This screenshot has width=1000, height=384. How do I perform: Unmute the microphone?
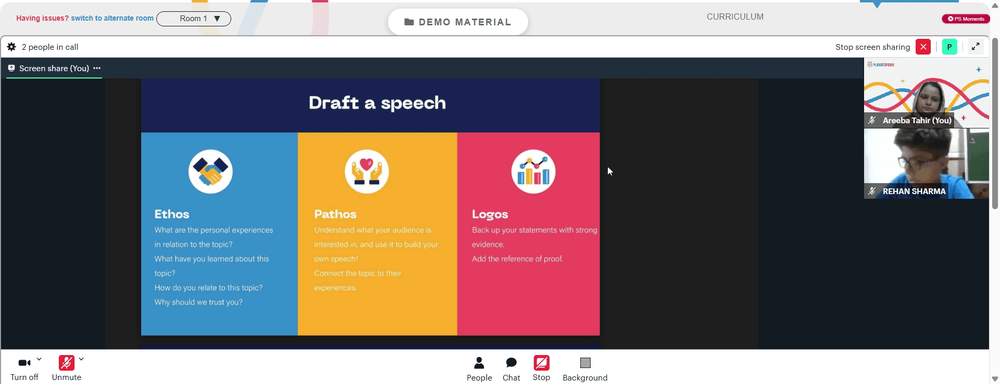(66, 369)
